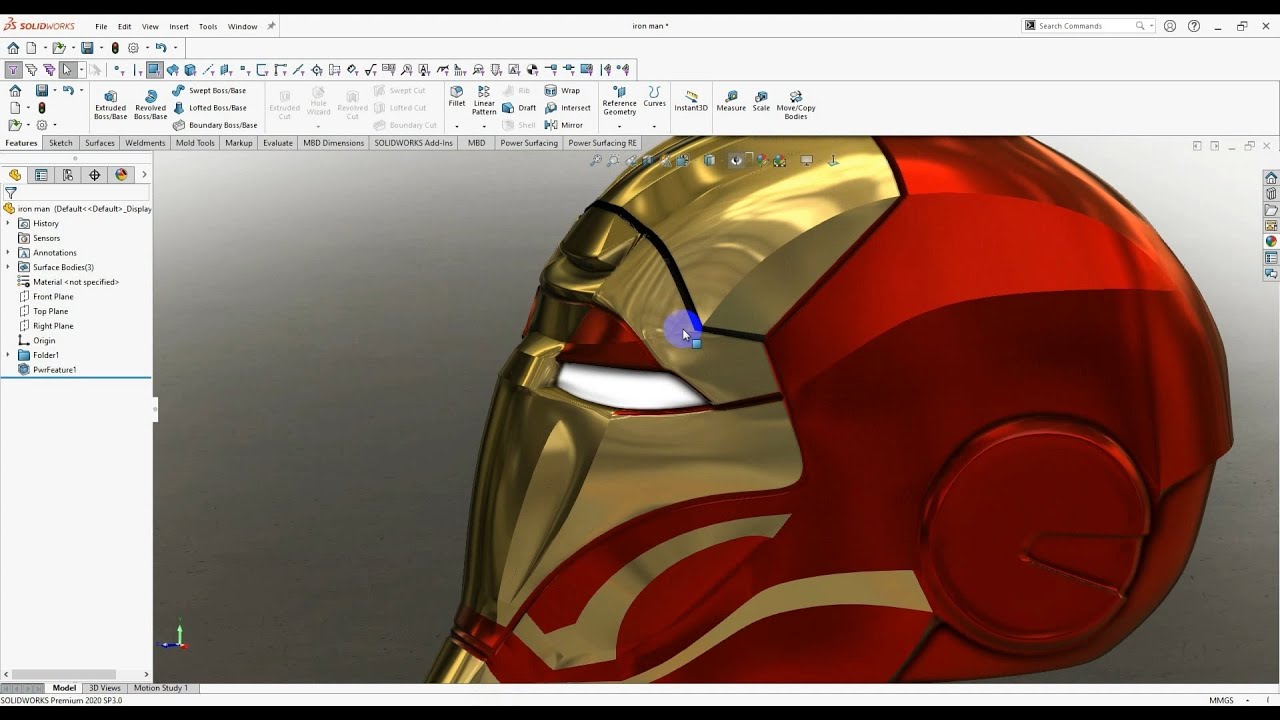
Task: Click the Revolved Boss/Base tool
Action: coord(150,105)
